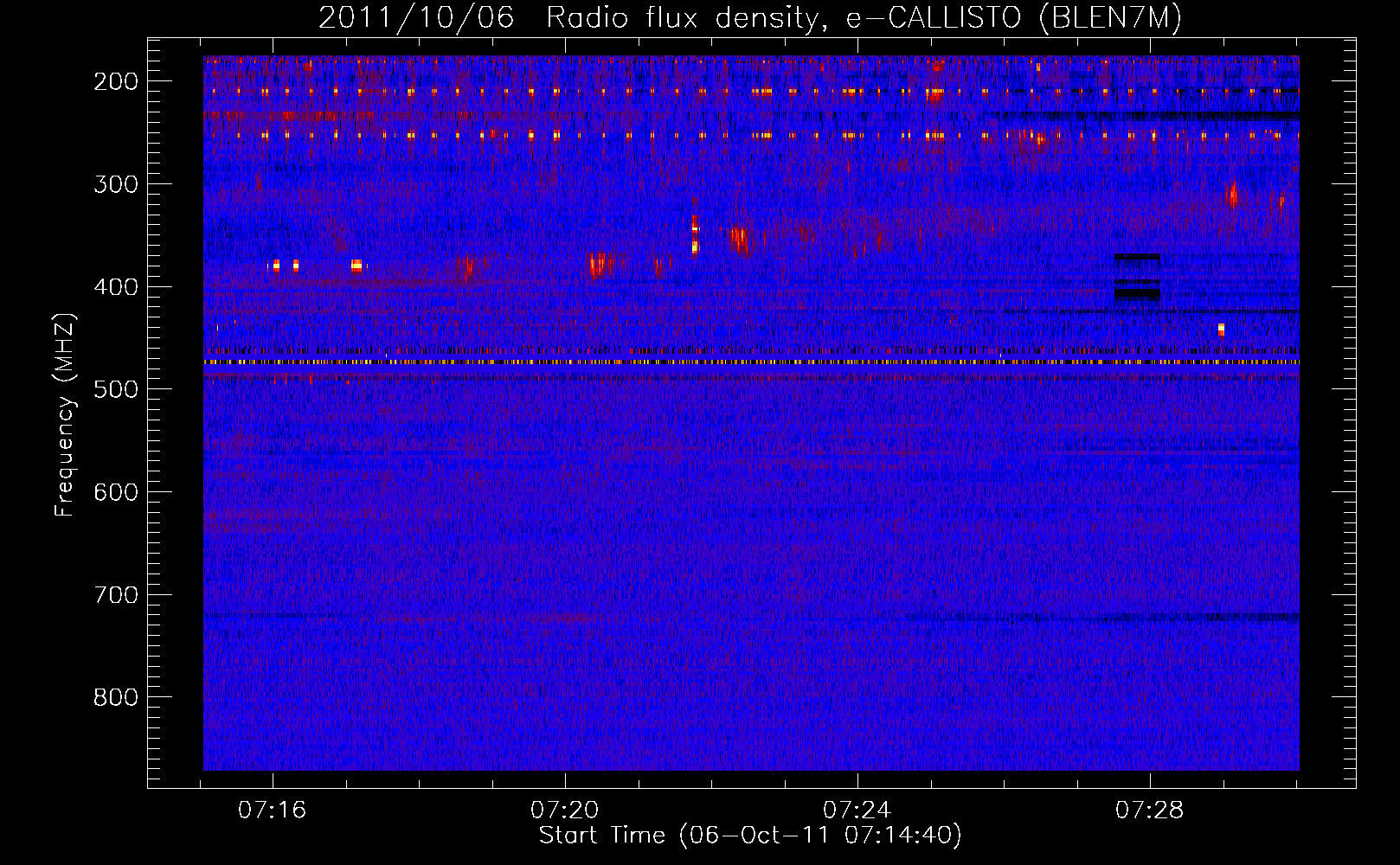Click the 200 frequency tick label
The width and height of the screenshot is (1400, 865).
point(115,81)
